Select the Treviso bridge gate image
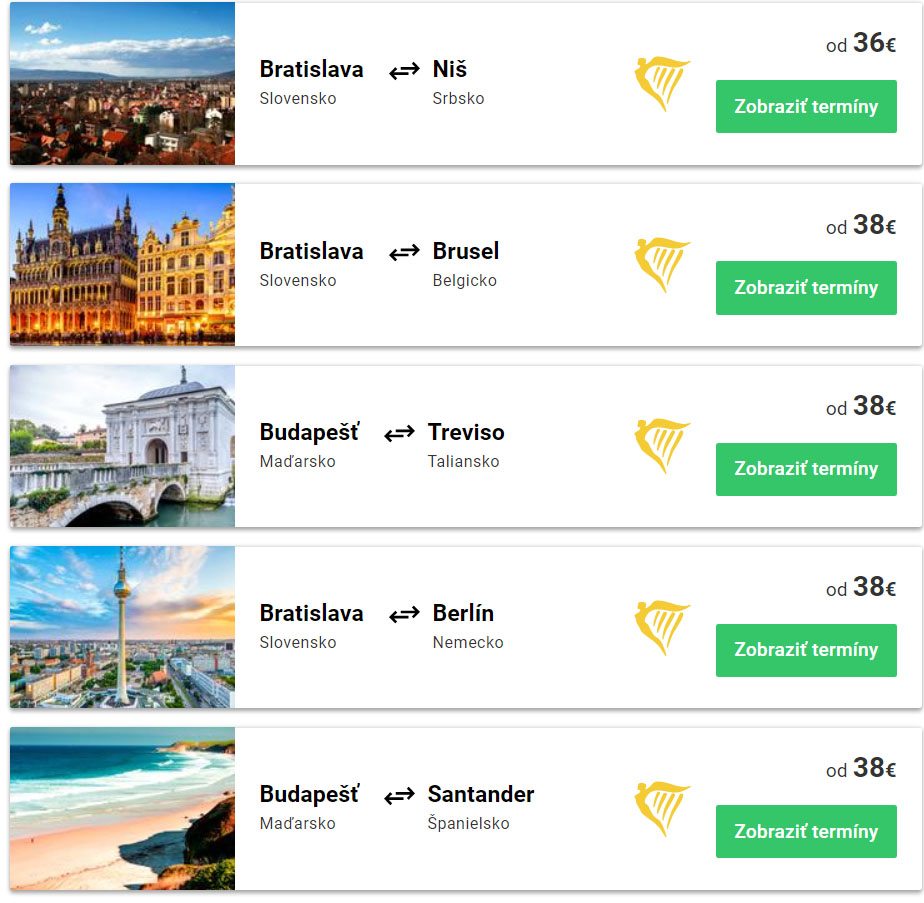The image size is (924, 903). [123, 446]
